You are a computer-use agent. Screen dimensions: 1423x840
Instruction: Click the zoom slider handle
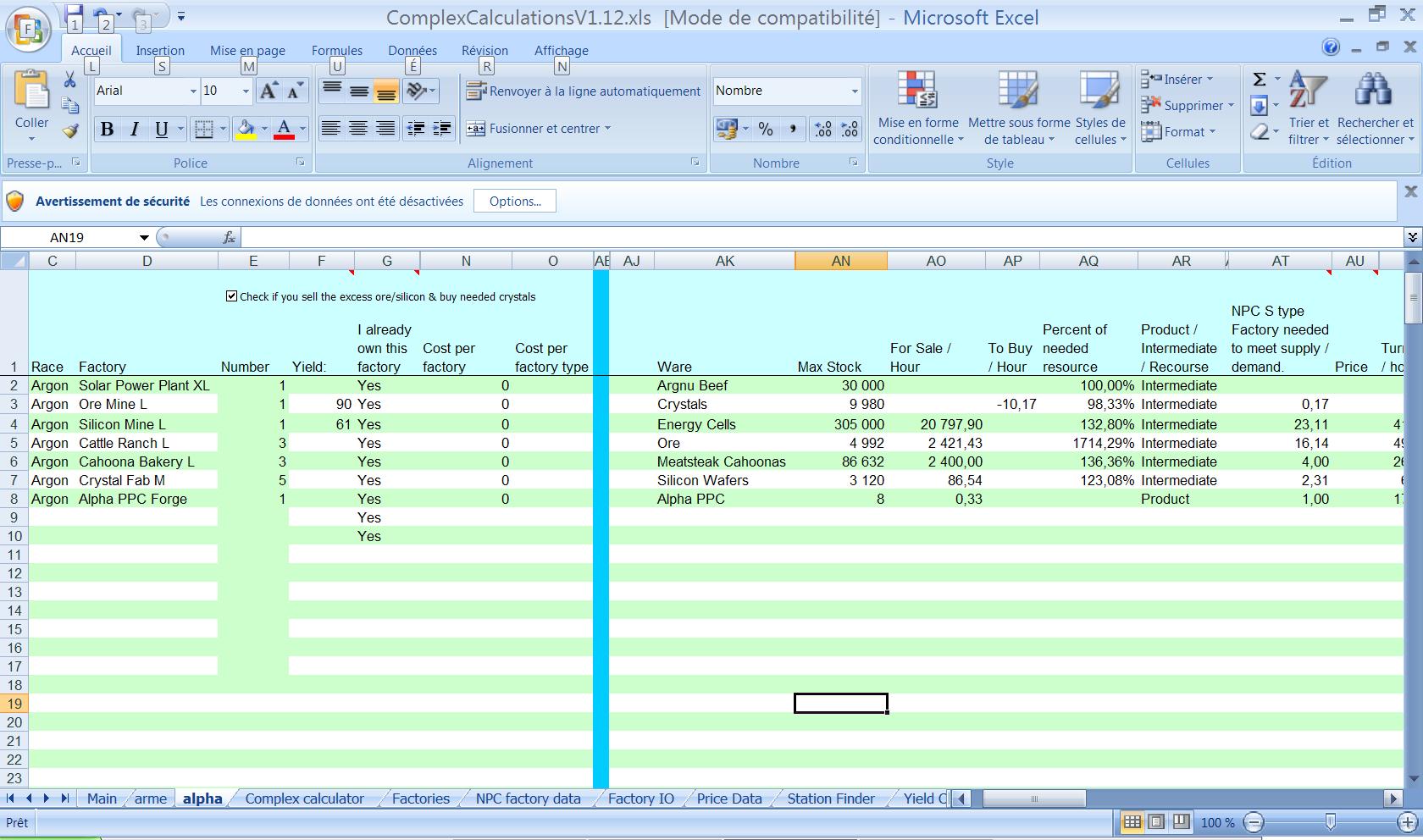(x=1330, y=821)
